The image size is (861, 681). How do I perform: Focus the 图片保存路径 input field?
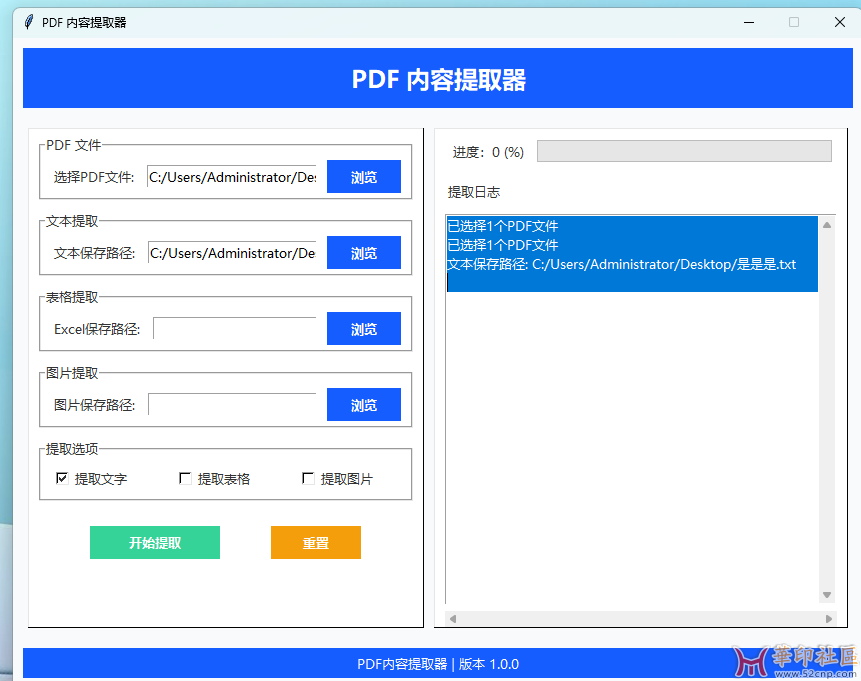point(232,405)
